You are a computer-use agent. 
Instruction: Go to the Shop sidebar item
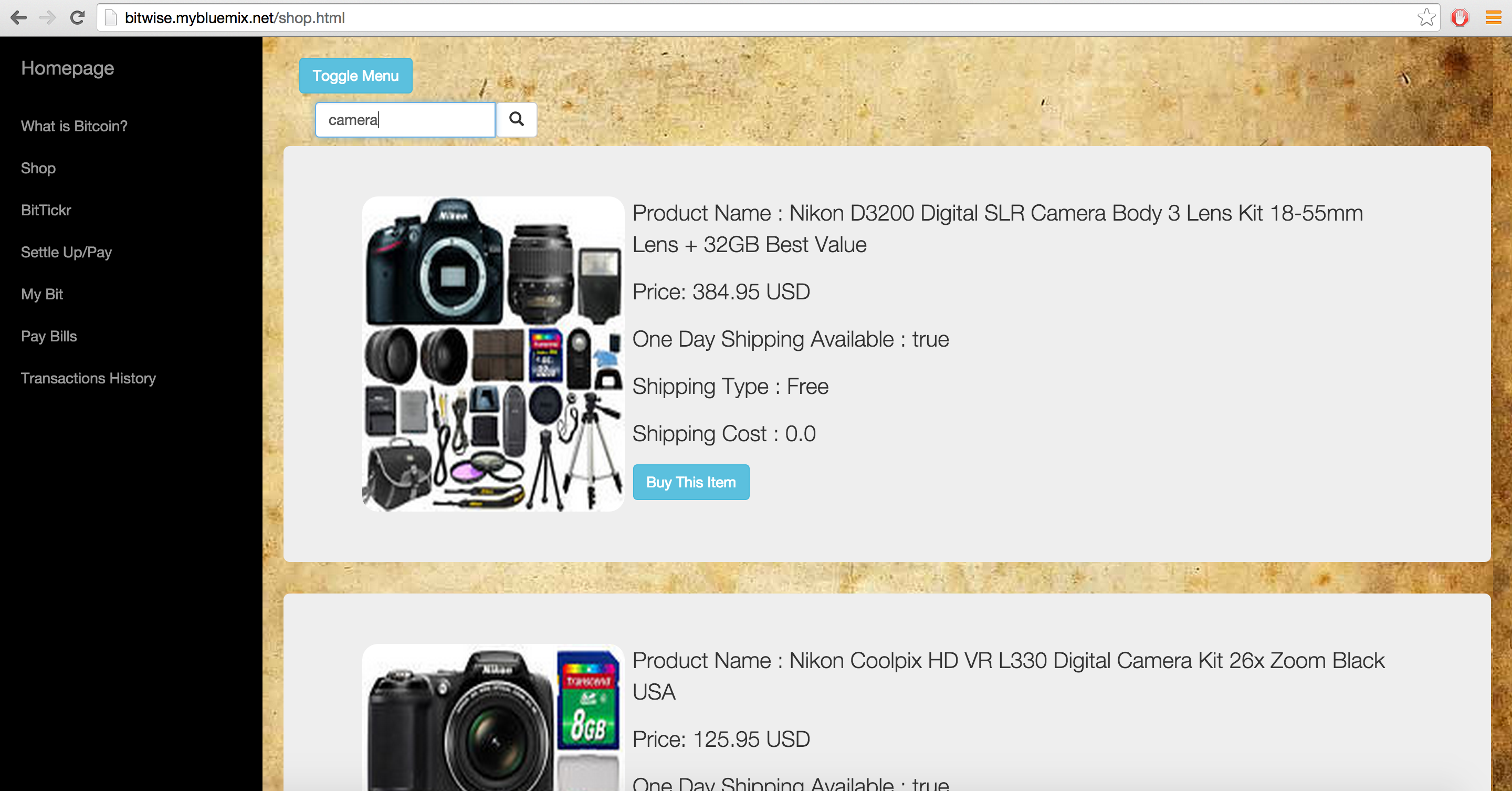pyautogui.click(x=38, y=169)
